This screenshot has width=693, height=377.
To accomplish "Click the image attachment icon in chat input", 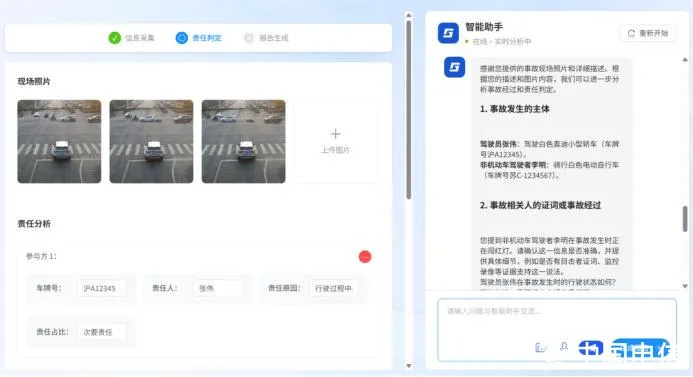I will pos(540,347).
